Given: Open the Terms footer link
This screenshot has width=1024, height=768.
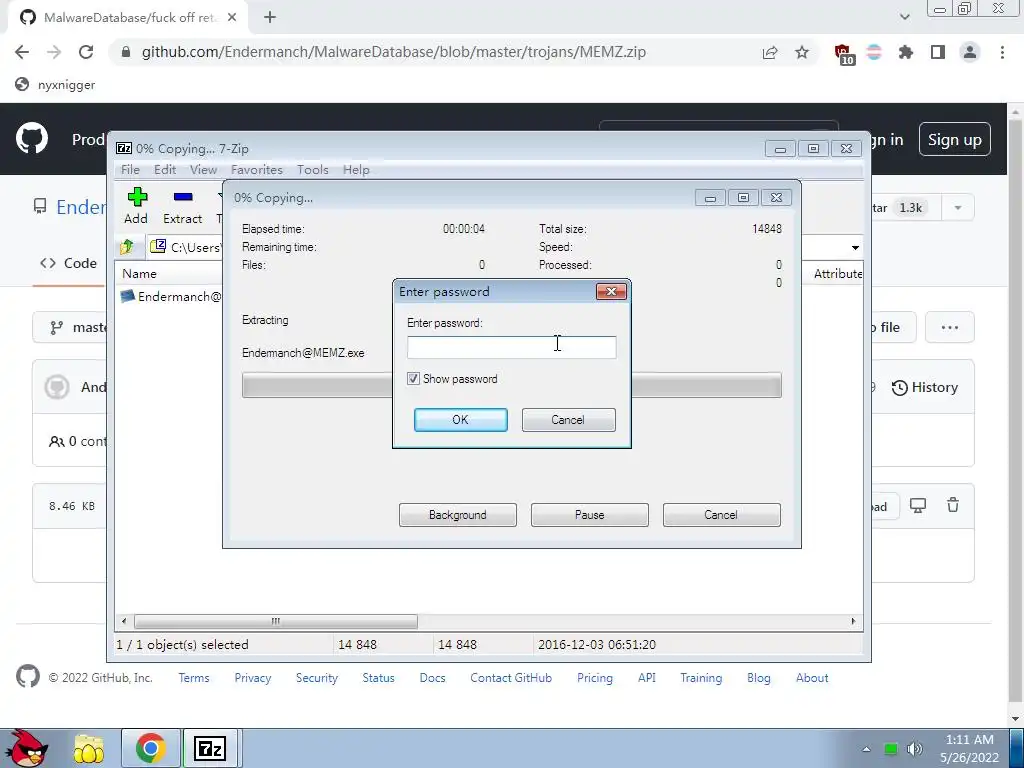Looking at the screenshot, I should 194,678.
